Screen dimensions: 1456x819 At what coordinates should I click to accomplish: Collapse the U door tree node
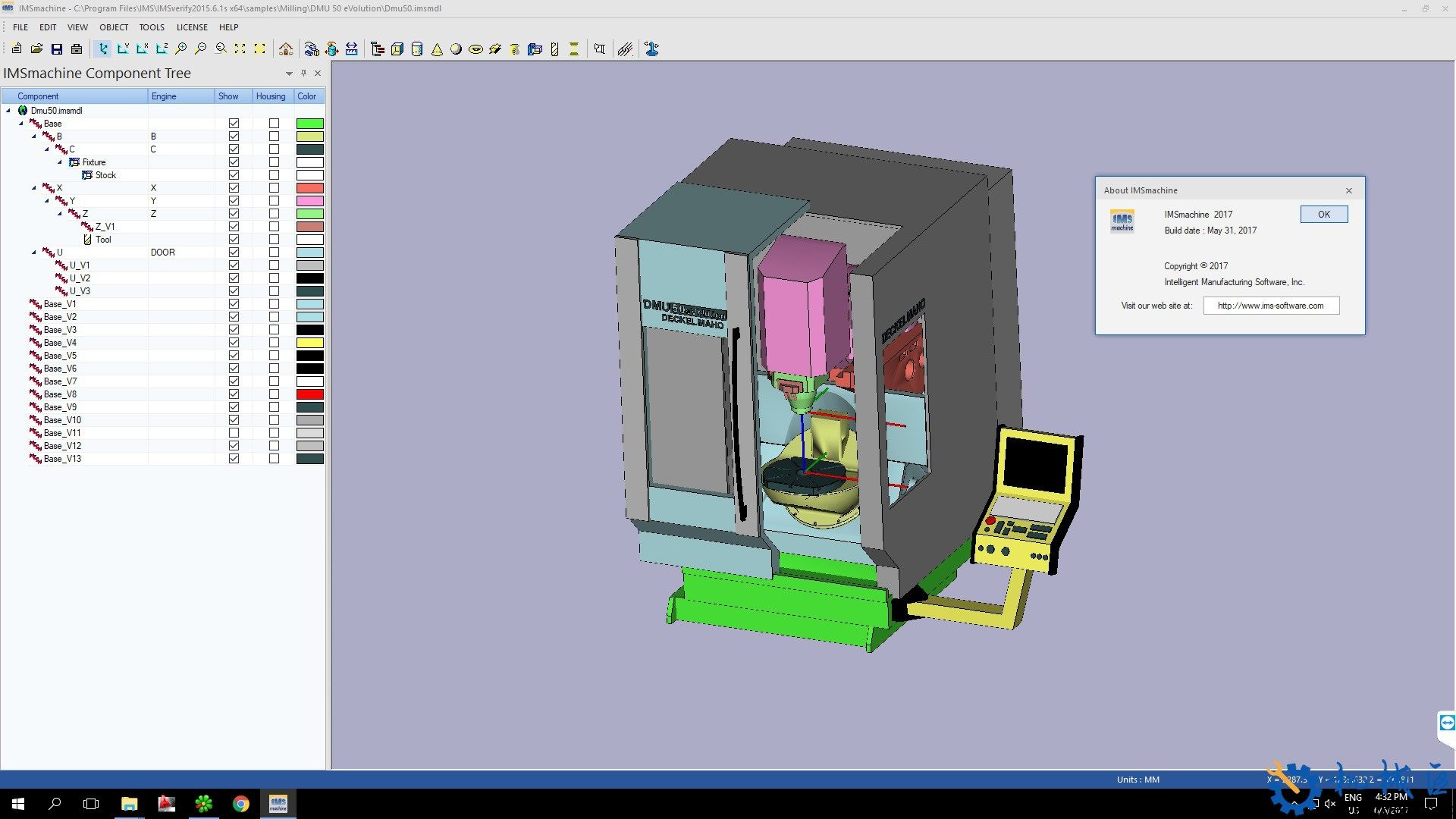click(34, 253)
